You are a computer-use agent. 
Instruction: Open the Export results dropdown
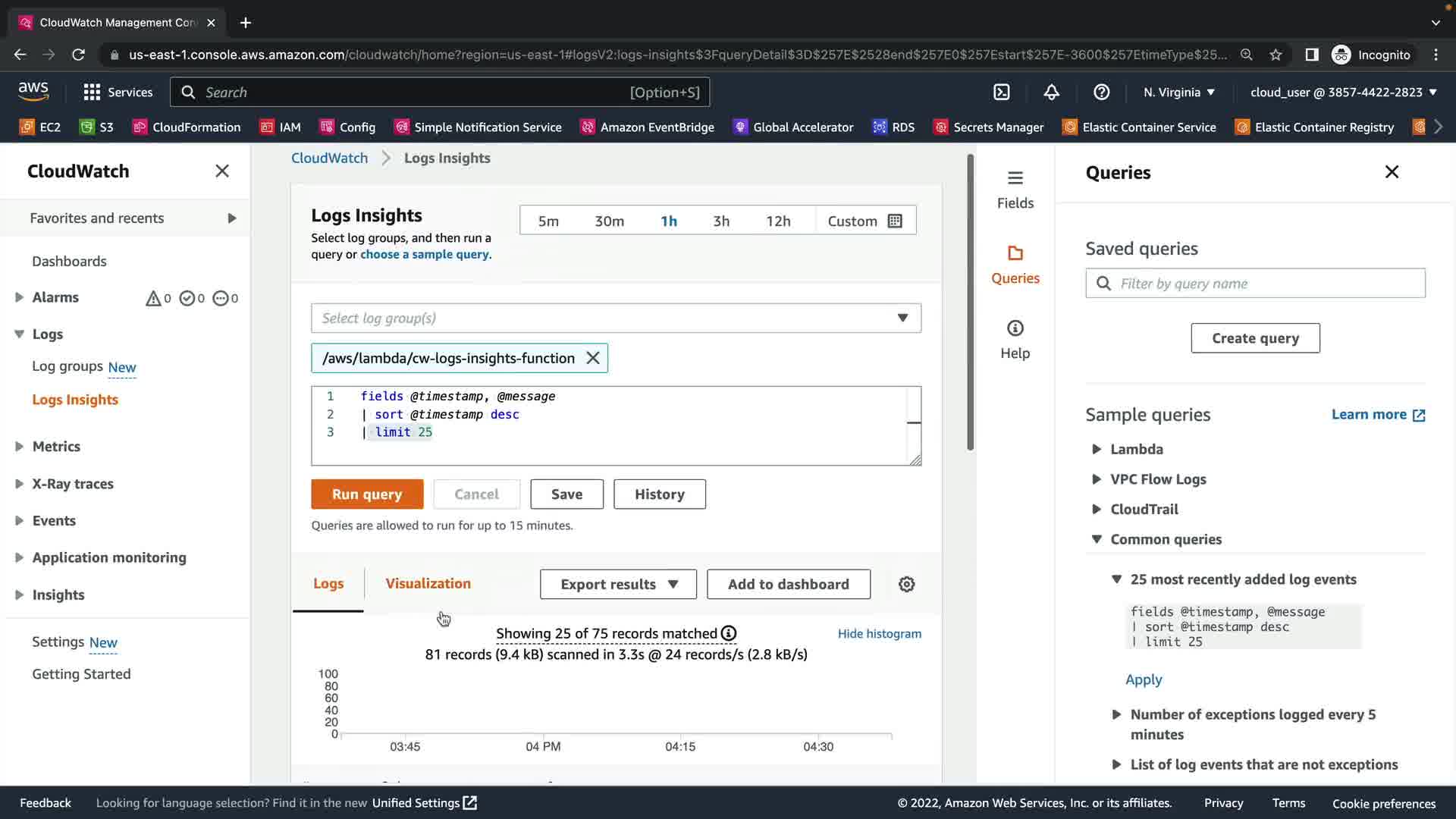[x=618, y=584]
